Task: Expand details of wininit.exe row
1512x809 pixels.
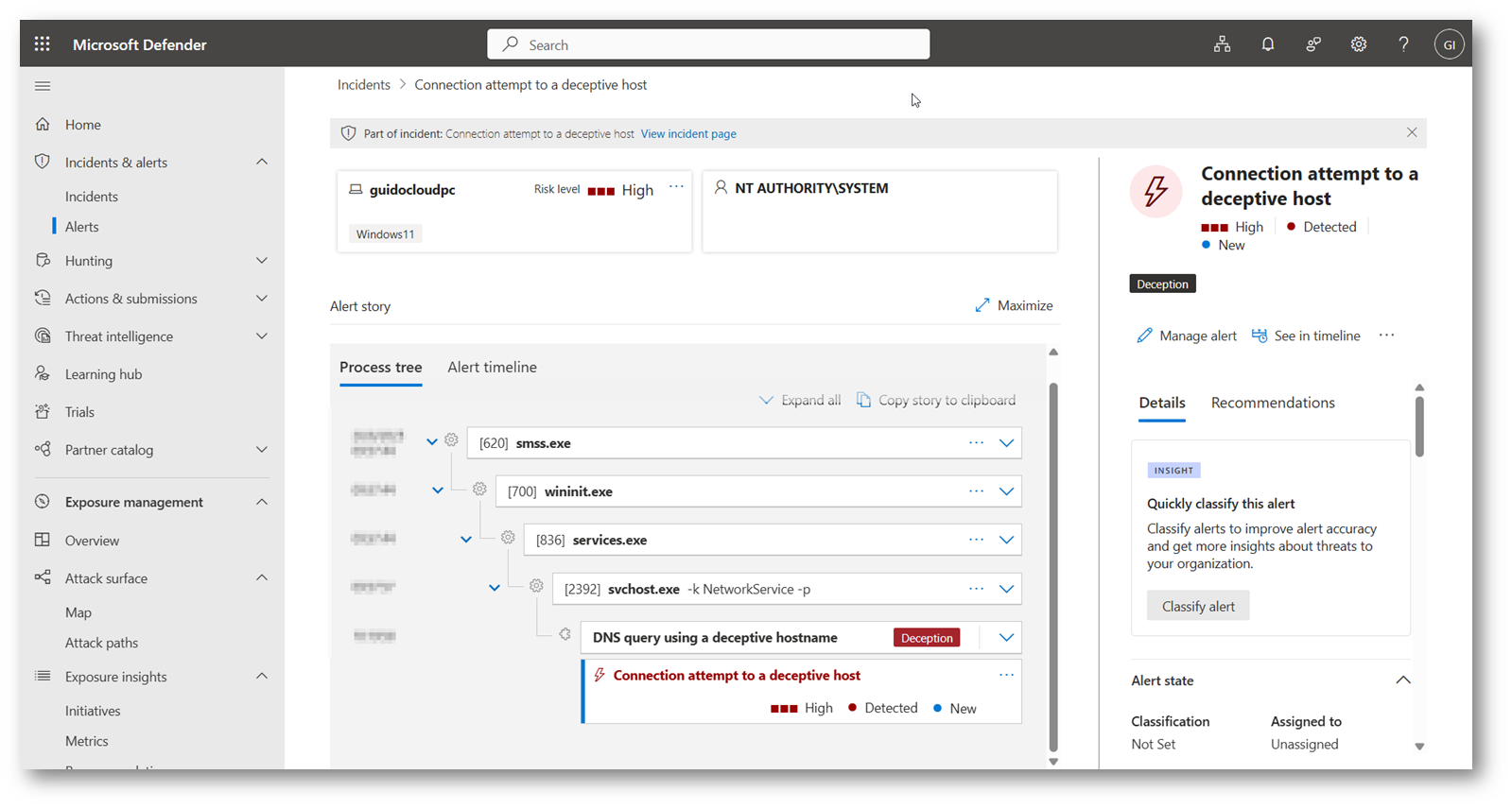Action: coord(1006,491)
